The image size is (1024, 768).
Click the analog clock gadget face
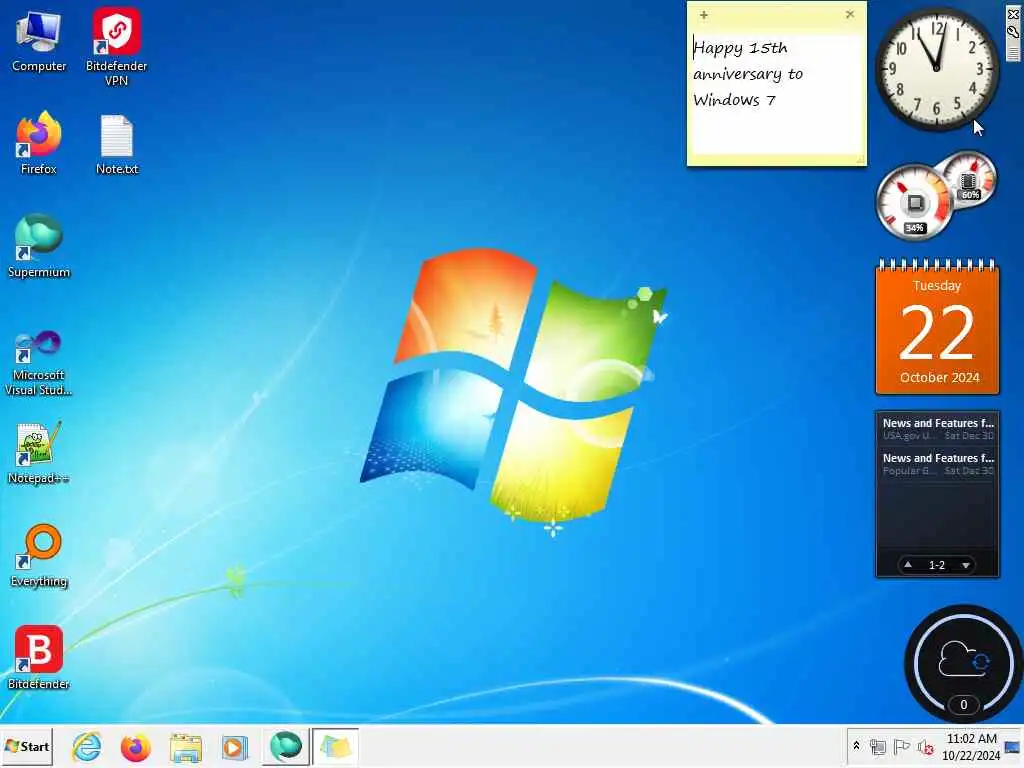(x=936, y=68)
